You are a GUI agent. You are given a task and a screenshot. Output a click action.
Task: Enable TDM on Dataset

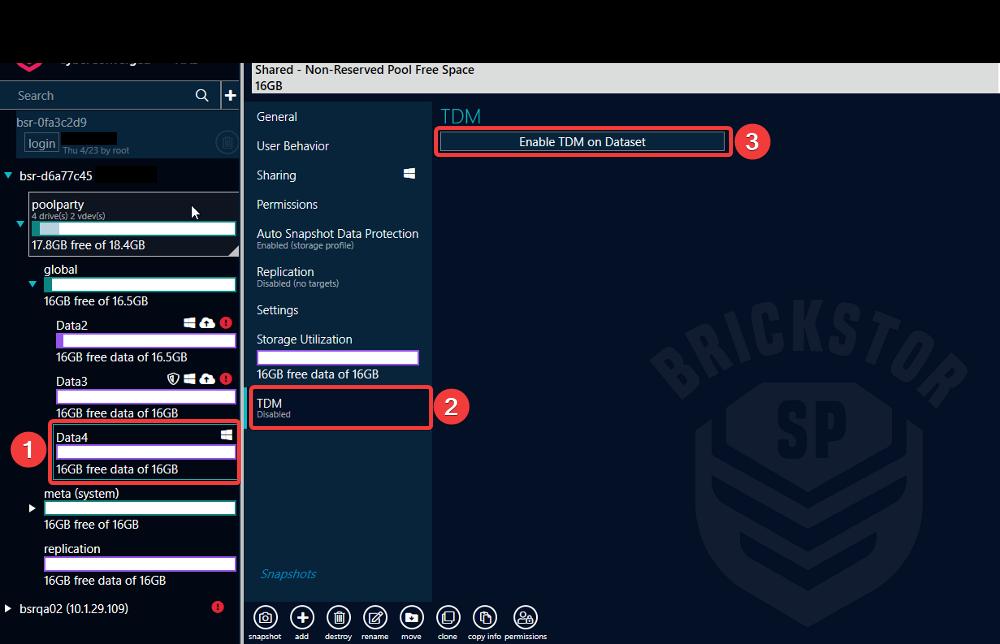582,141
